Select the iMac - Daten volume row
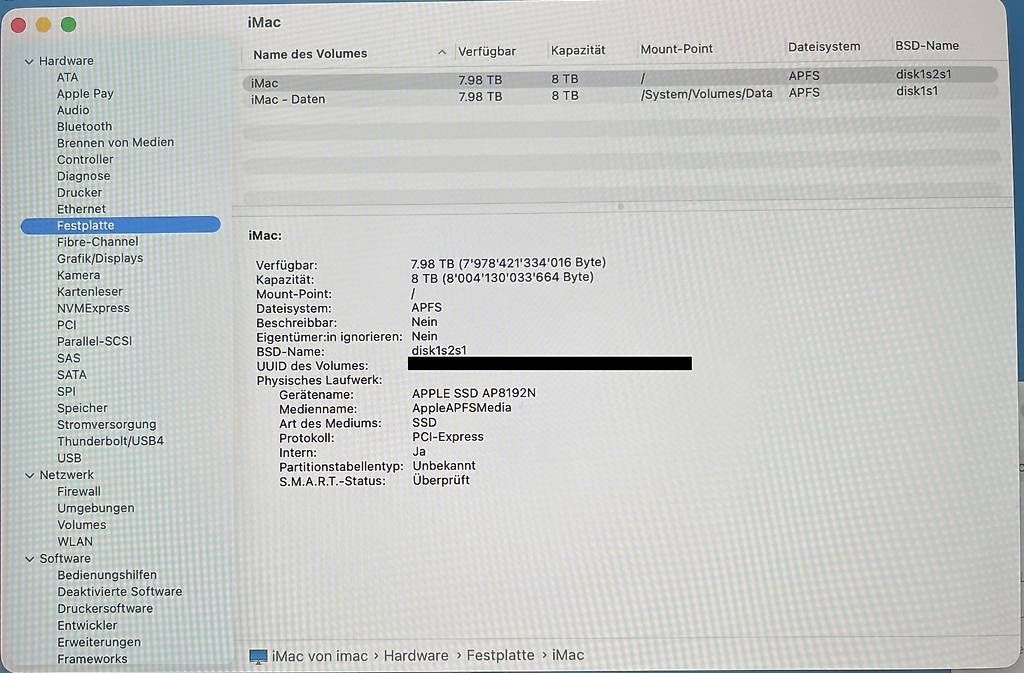This screenshot has height=673, width=1024. [620, 96]
